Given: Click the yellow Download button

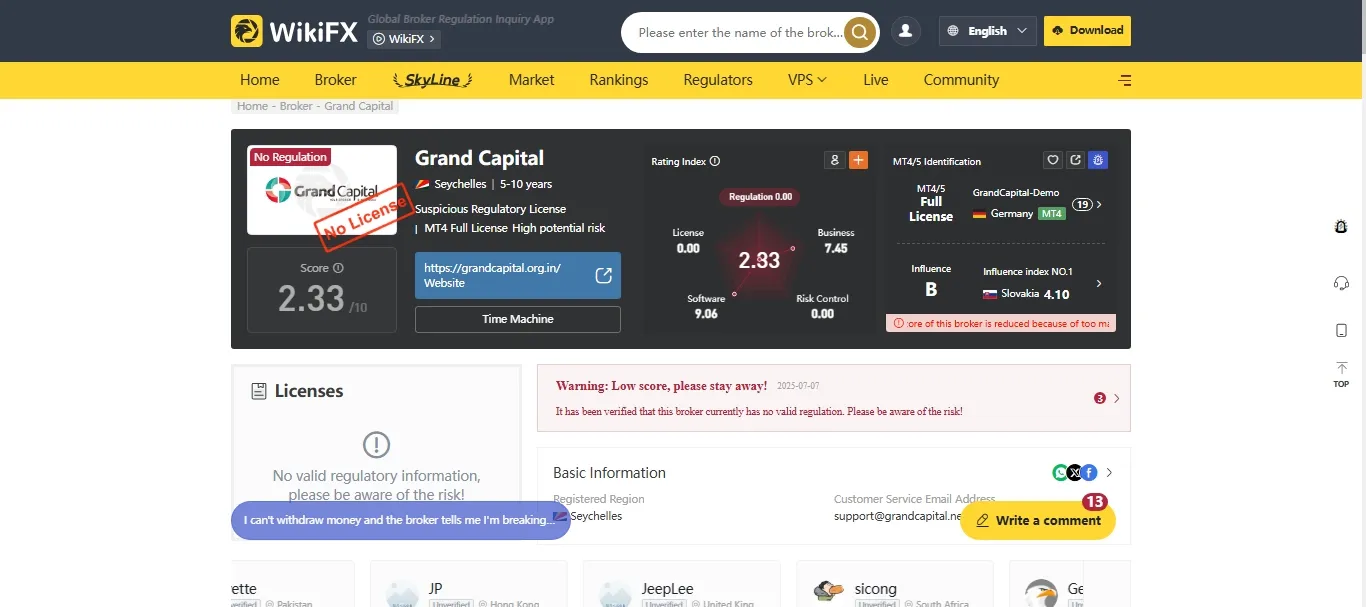Looking at the screenshot, I should tap(1087, 31).
